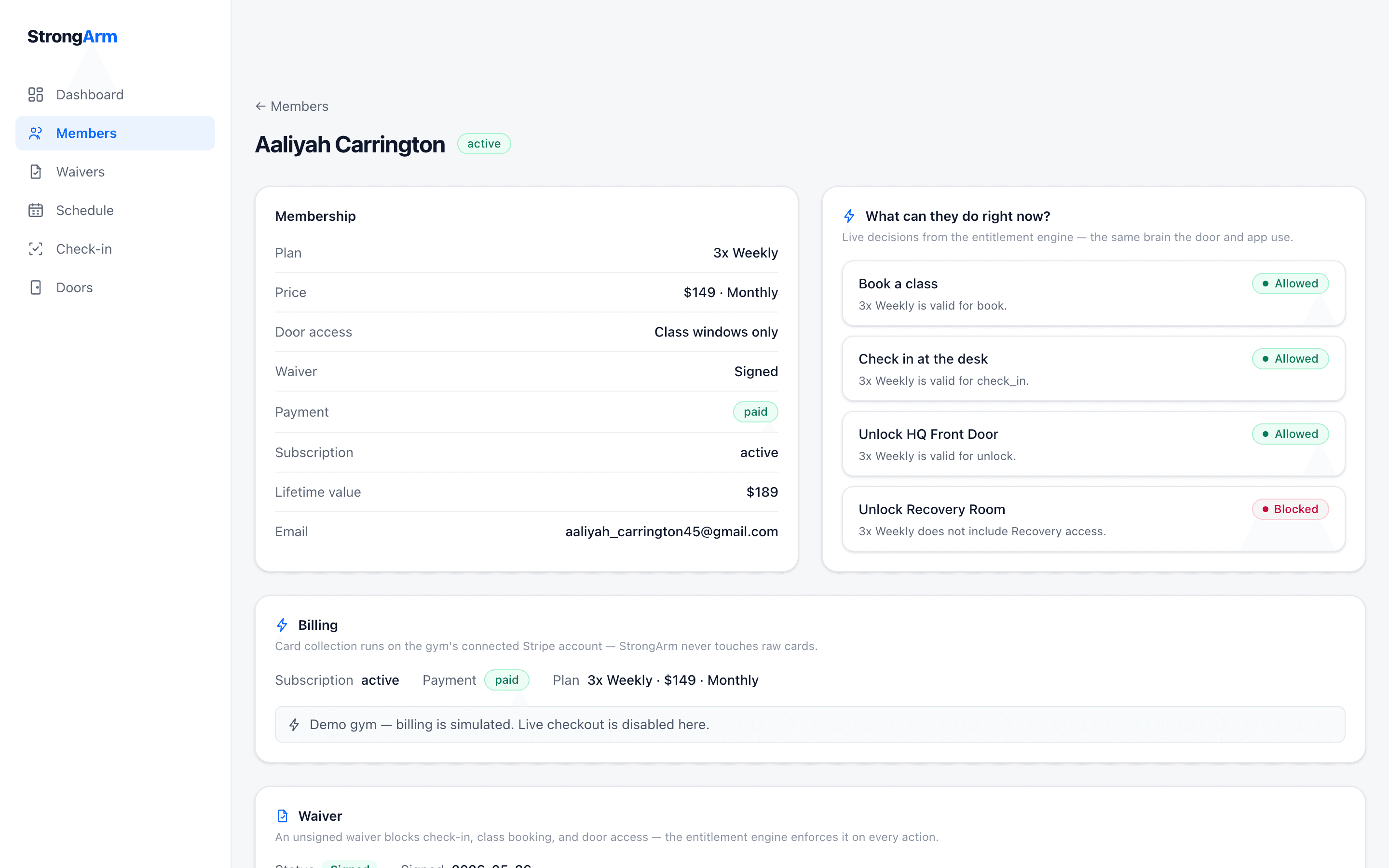Screen dimensions: 1389x868
Task: Click '3x Weekly is valid for check_in.'
Action: pos(943,380)
